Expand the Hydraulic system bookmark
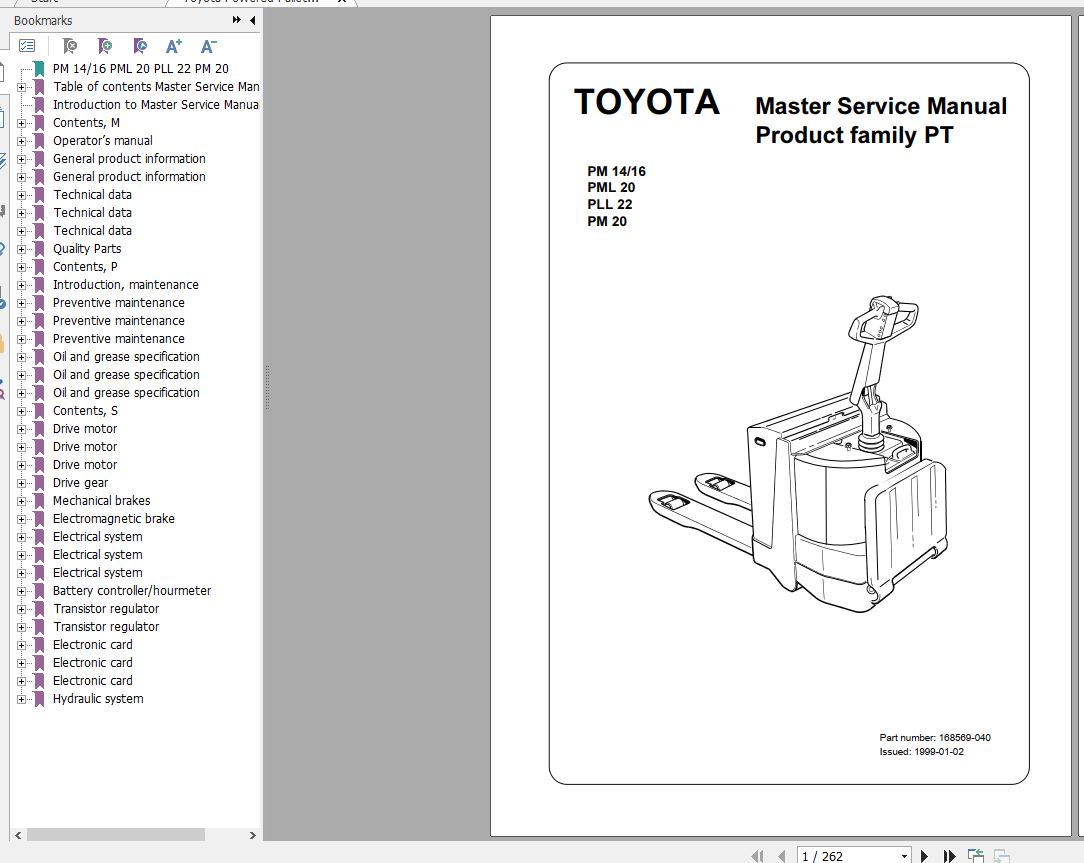Image resolution: width=1084 pixels, height=863 pixels. click(x=21, y=699)
